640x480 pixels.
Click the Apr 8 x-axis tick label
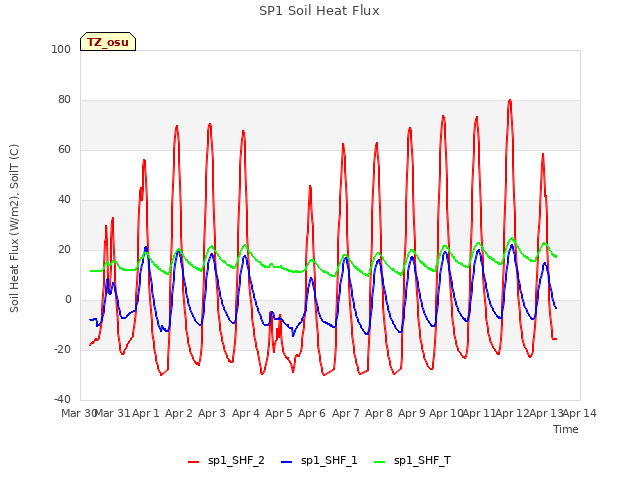[x=379, y=413]
